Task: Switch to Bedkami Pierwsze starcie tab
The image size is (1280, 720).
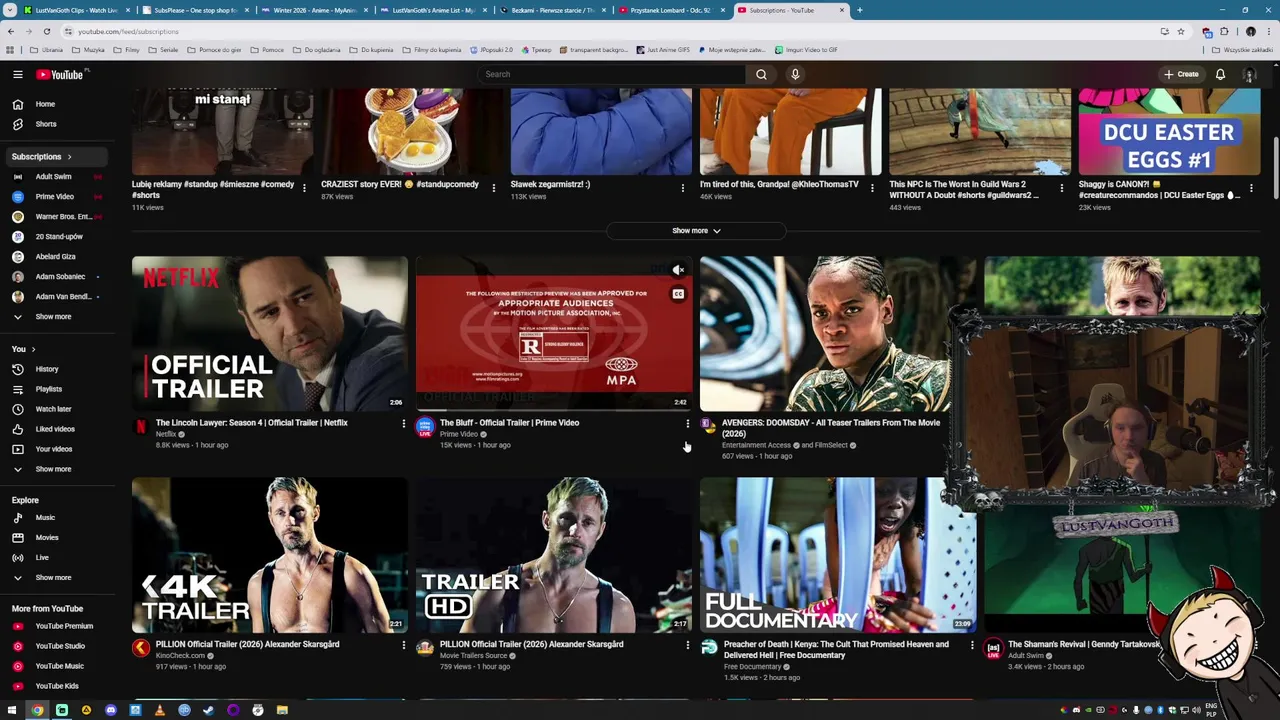Action: (552, 10)
